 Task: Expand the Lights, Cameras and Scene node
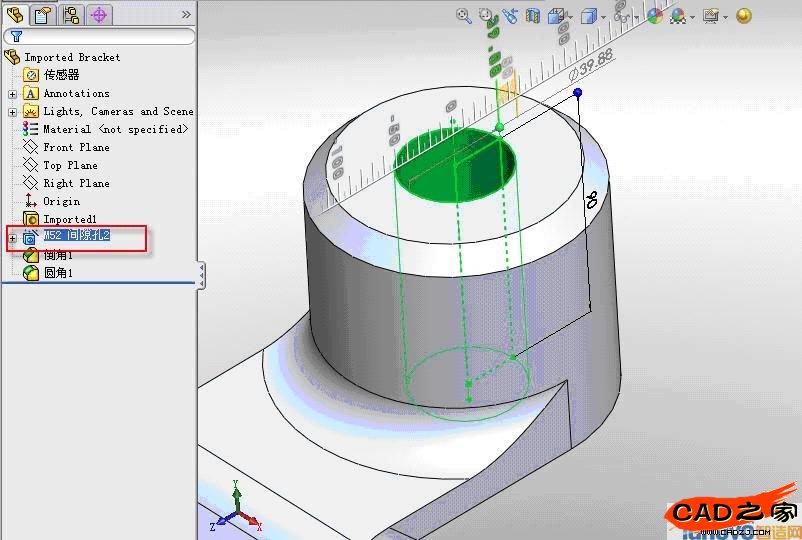(x=12, y=112)
